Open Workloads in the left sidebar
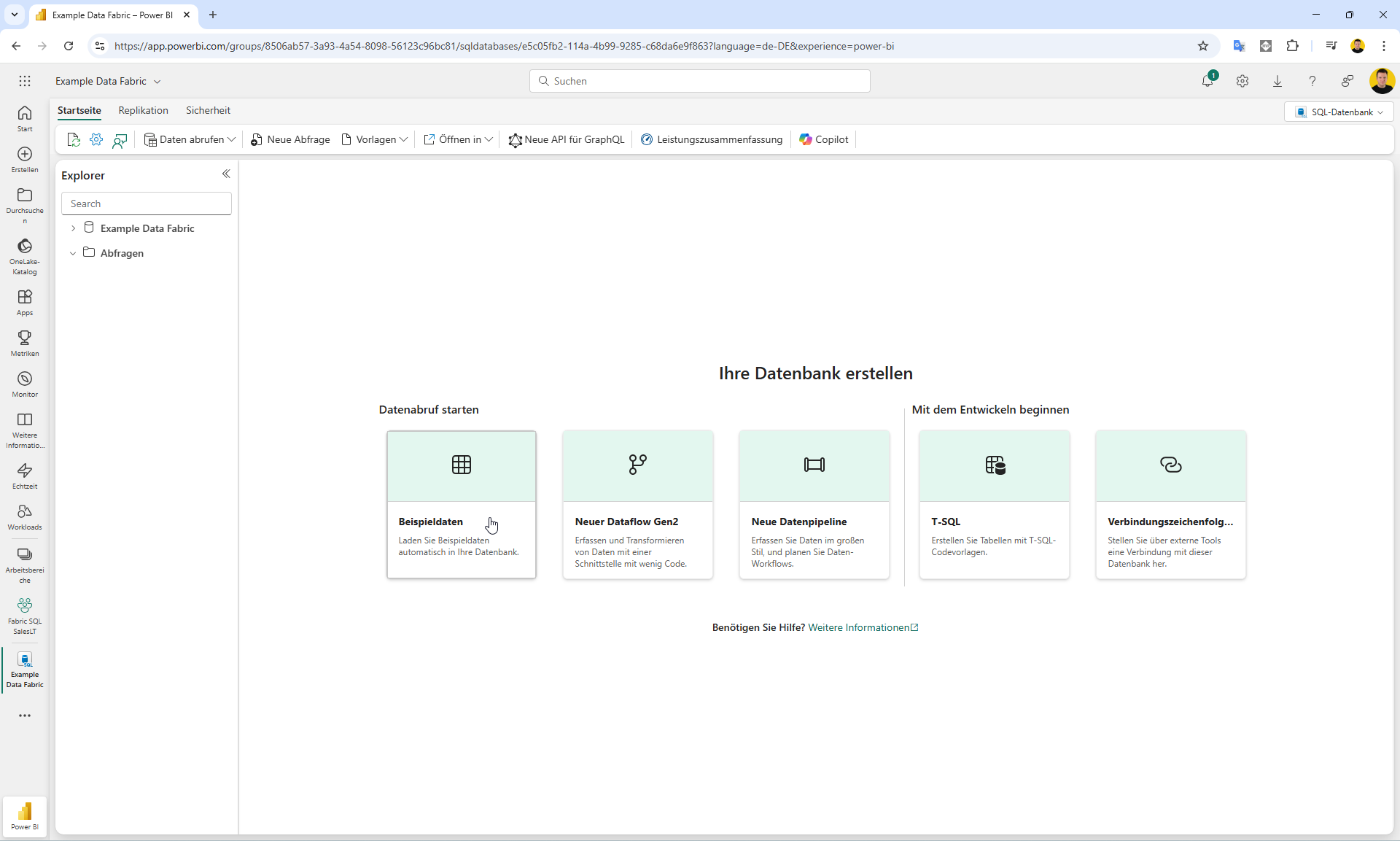The height and width of the screenshot is (841, 1400). click(x=25, y=517)
